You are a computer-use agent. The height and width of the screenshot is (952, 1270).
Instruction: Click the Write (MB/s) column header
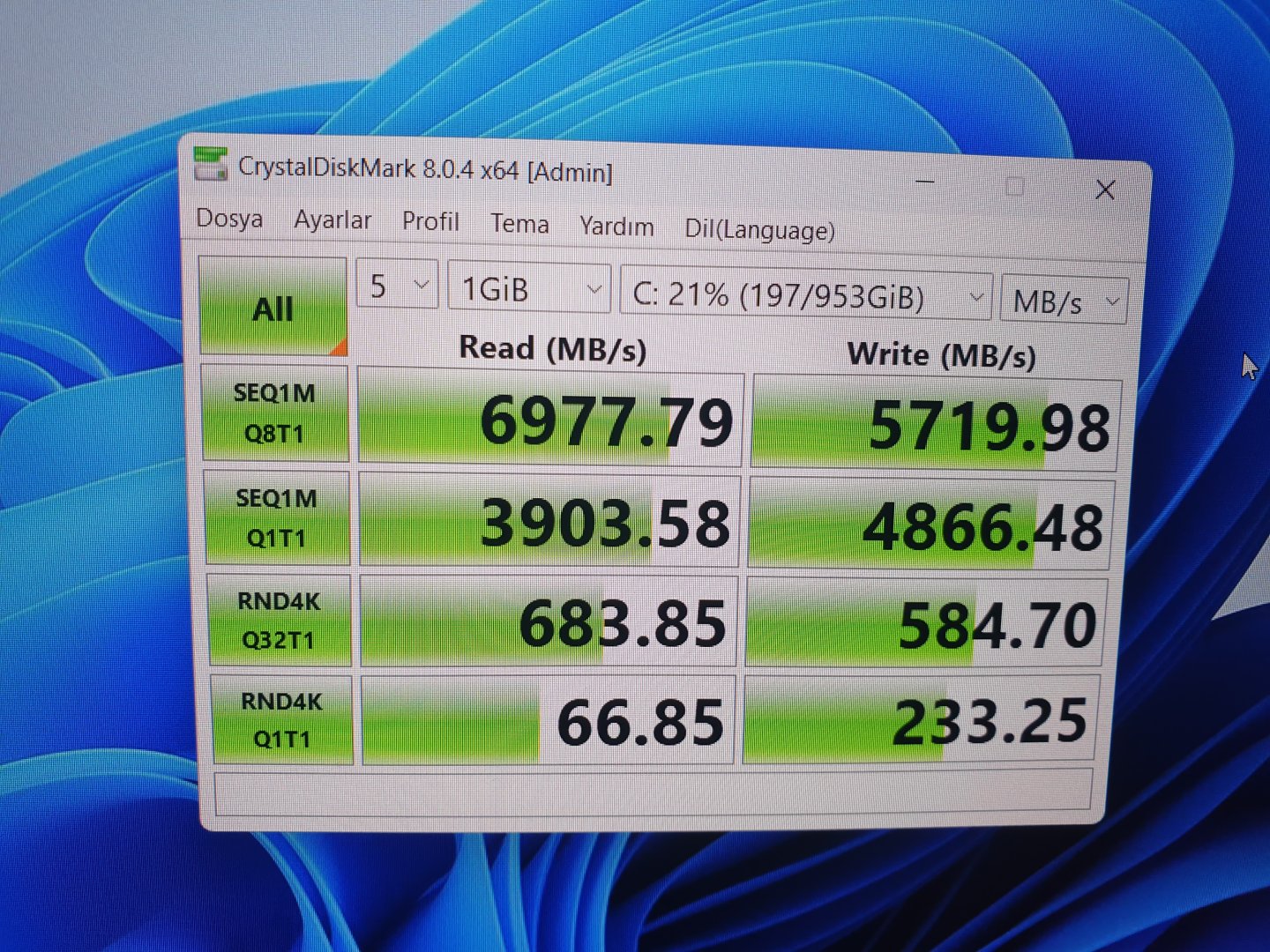(x=941, y=354)
